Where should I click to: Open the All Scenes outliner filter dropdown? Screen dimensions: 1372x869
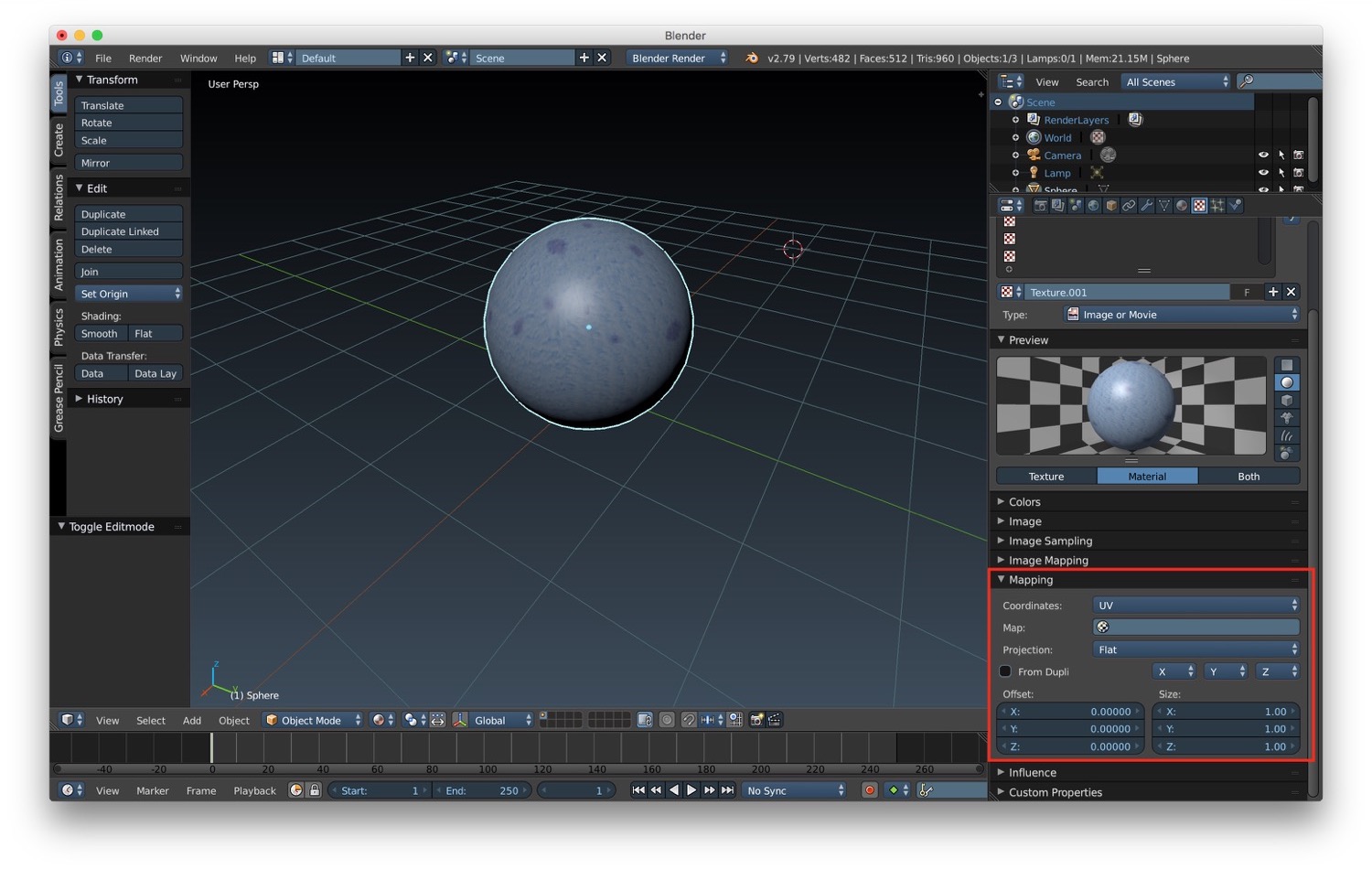pos(1176,81)
